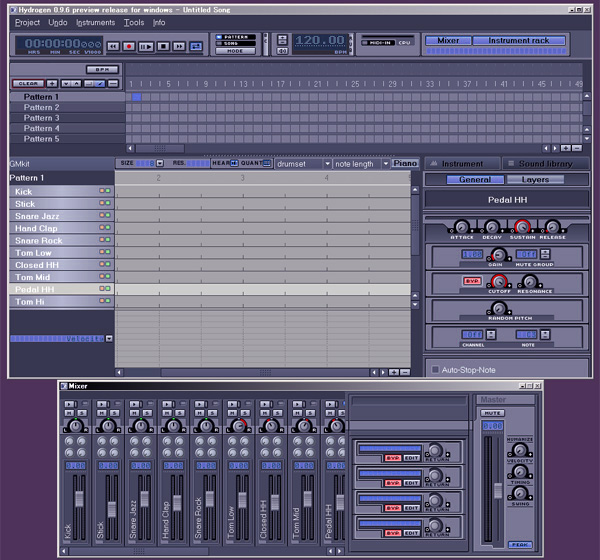This screenshot has width=600, height=560.
Task: Clear the song with CLEAR button
Action: (27, 83)
